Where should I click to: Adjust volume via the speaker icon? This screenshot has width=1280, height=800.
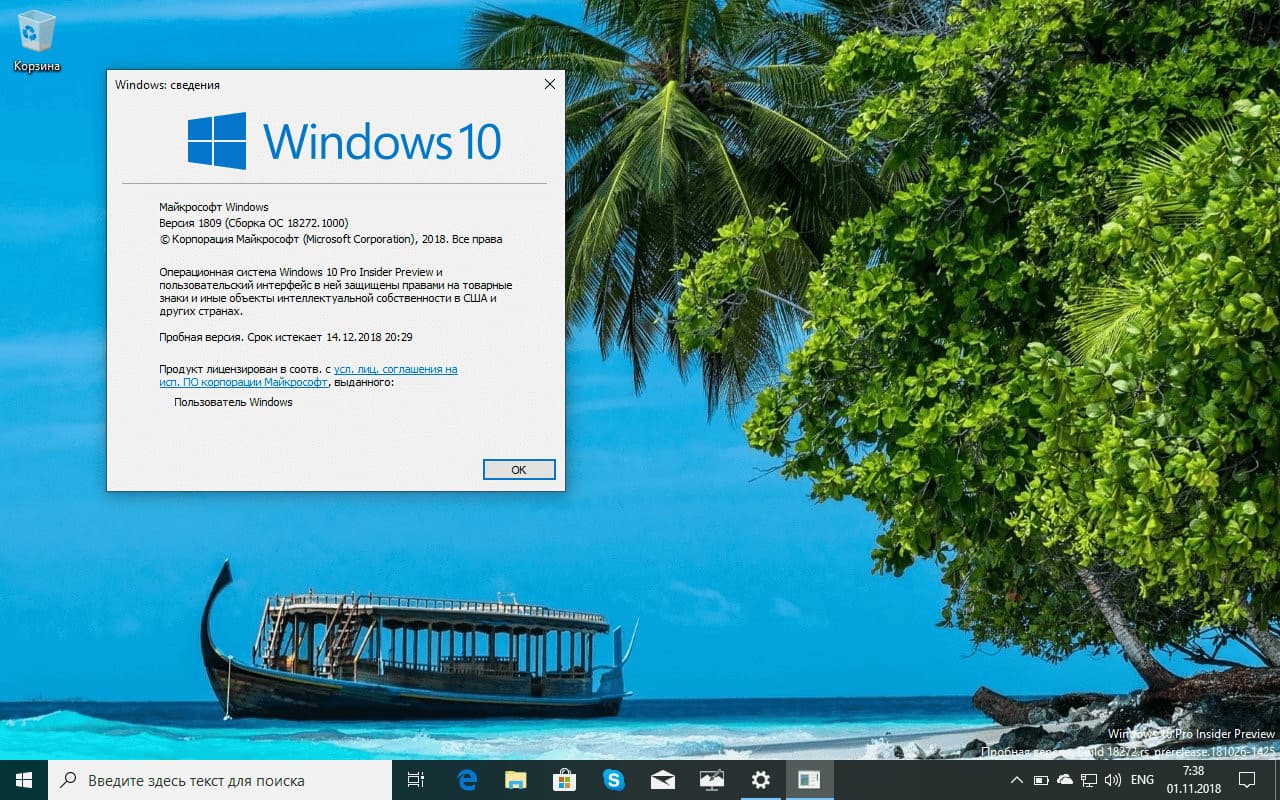1112,780
